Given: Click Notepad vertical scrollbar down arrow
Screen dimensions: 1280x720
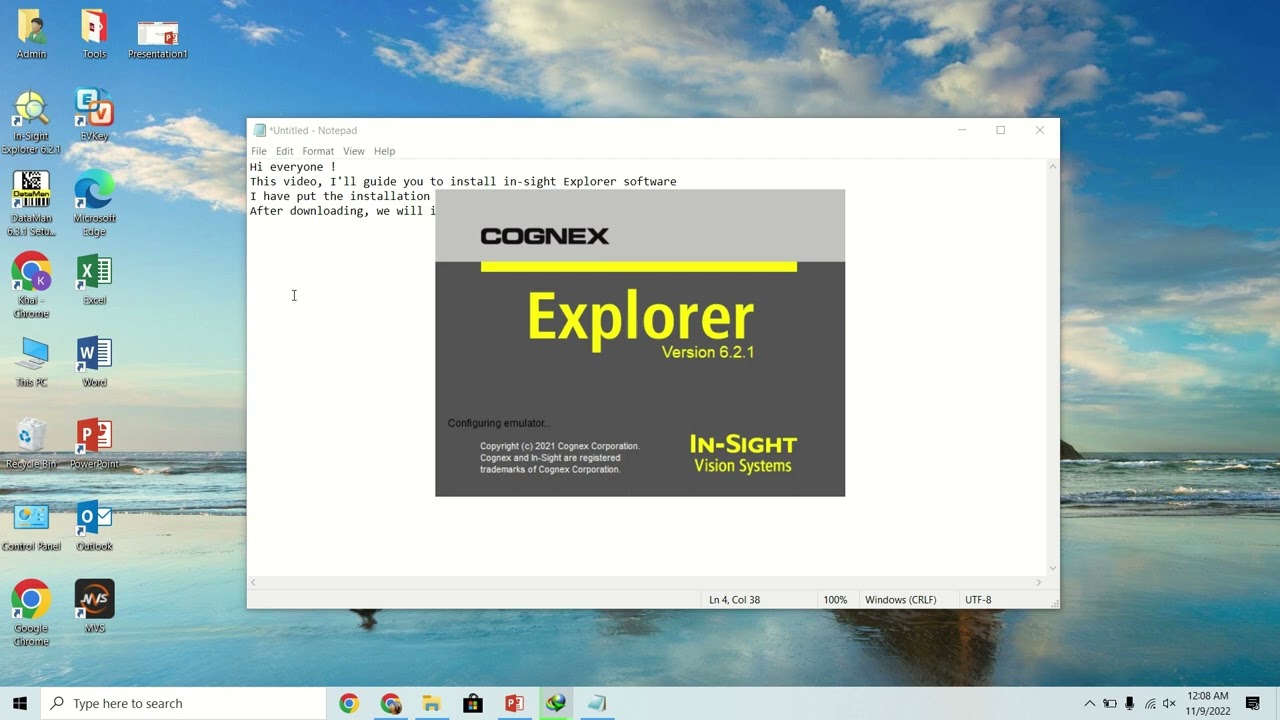Looking at the screenshot, I should (x=1052, y=568).
